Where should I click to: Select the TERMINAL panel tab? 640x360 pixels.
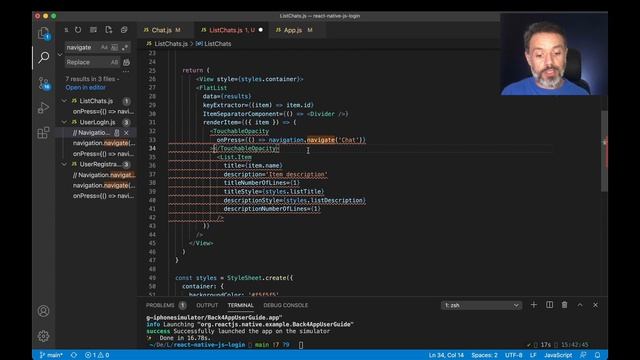[240, 305]
